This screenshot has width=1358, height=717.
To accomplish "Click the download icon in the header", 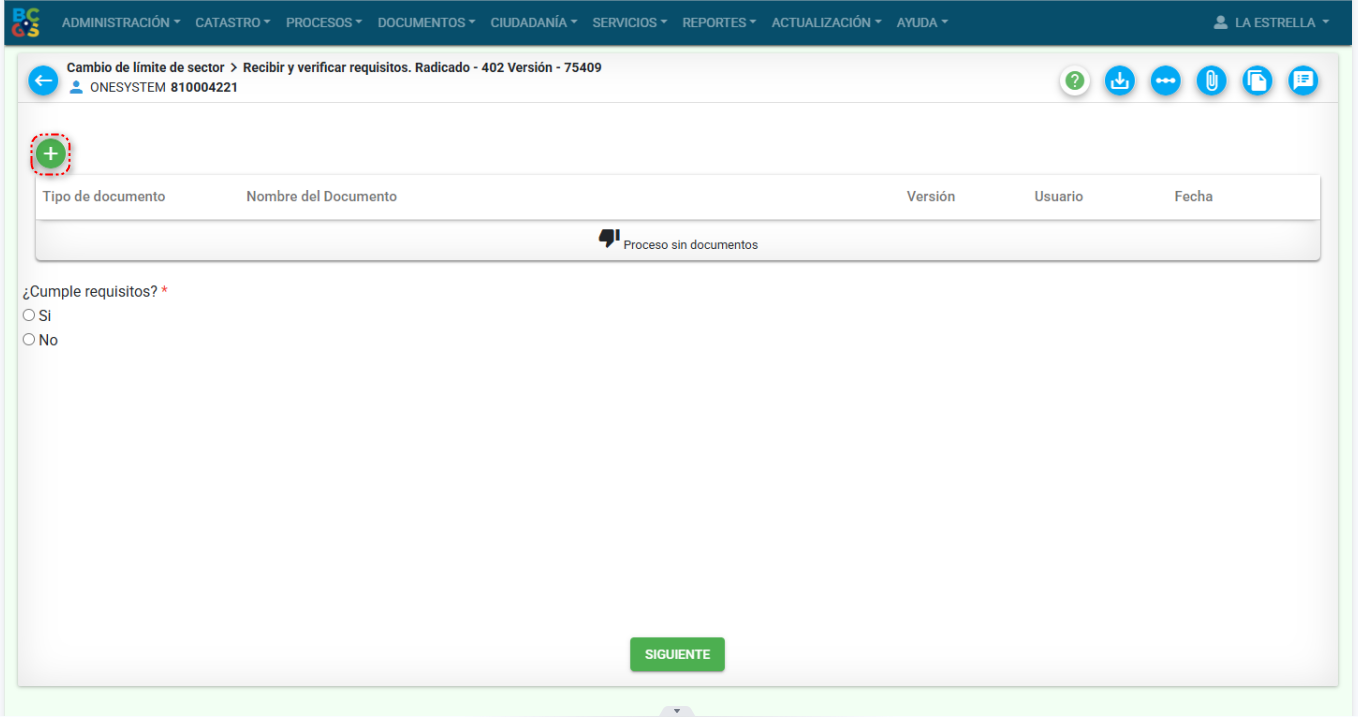I will [1120, 81].
